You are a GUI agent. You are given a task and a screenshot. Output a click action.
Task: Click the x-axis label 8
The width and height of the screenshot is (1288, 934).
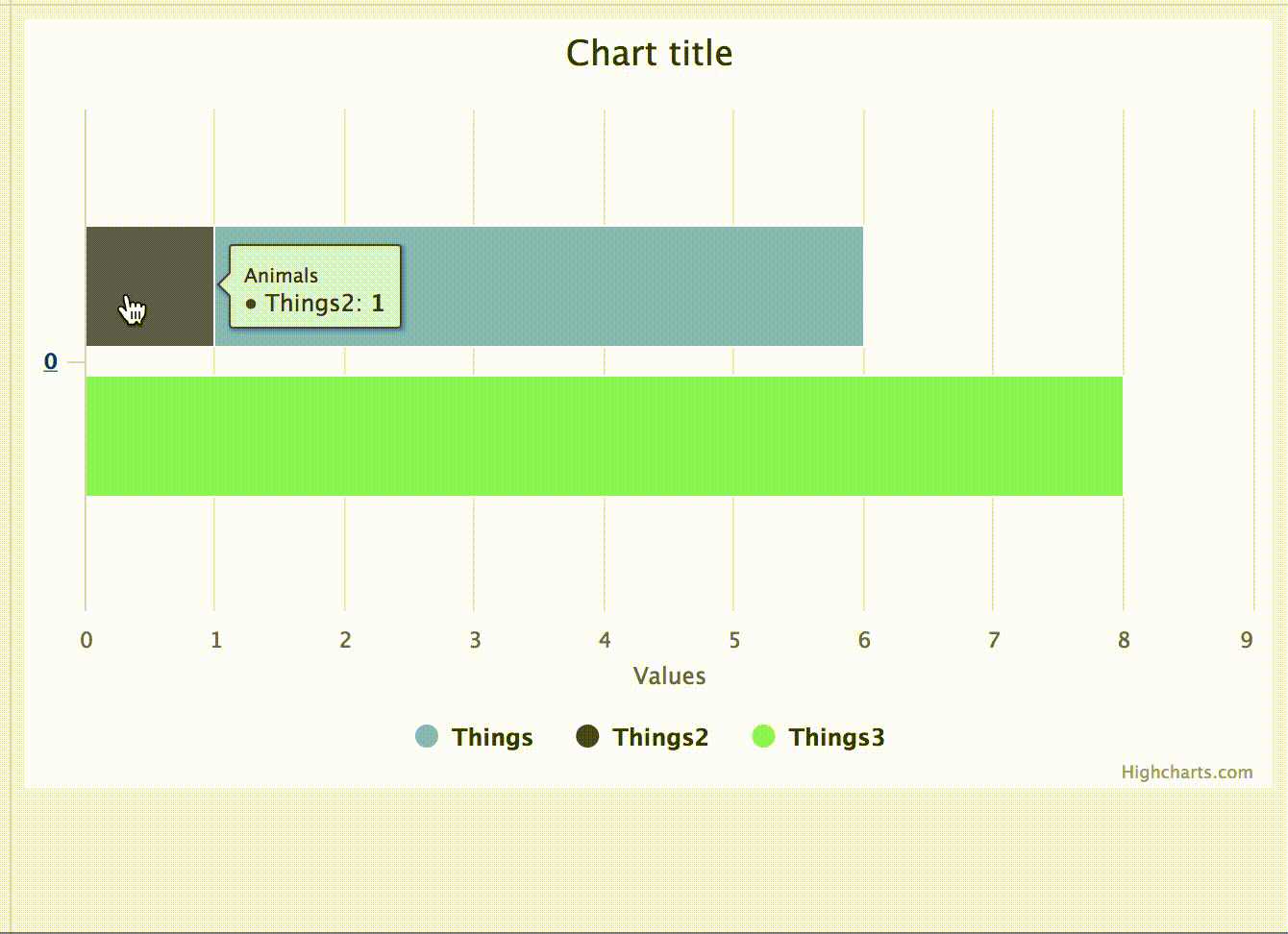(x=1123, y=640)
